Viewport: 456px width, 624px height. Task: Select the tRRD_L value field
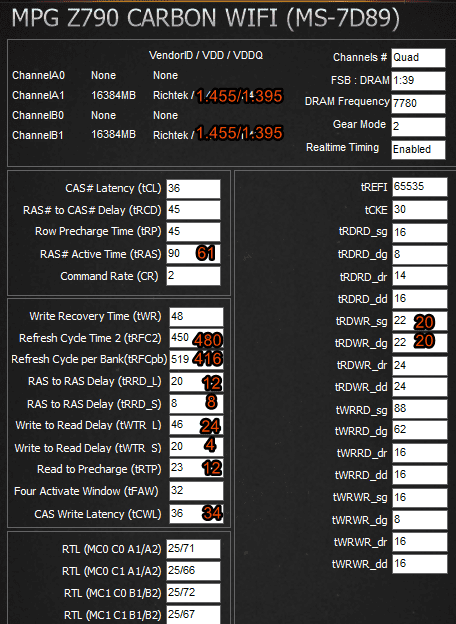point(196,382)
